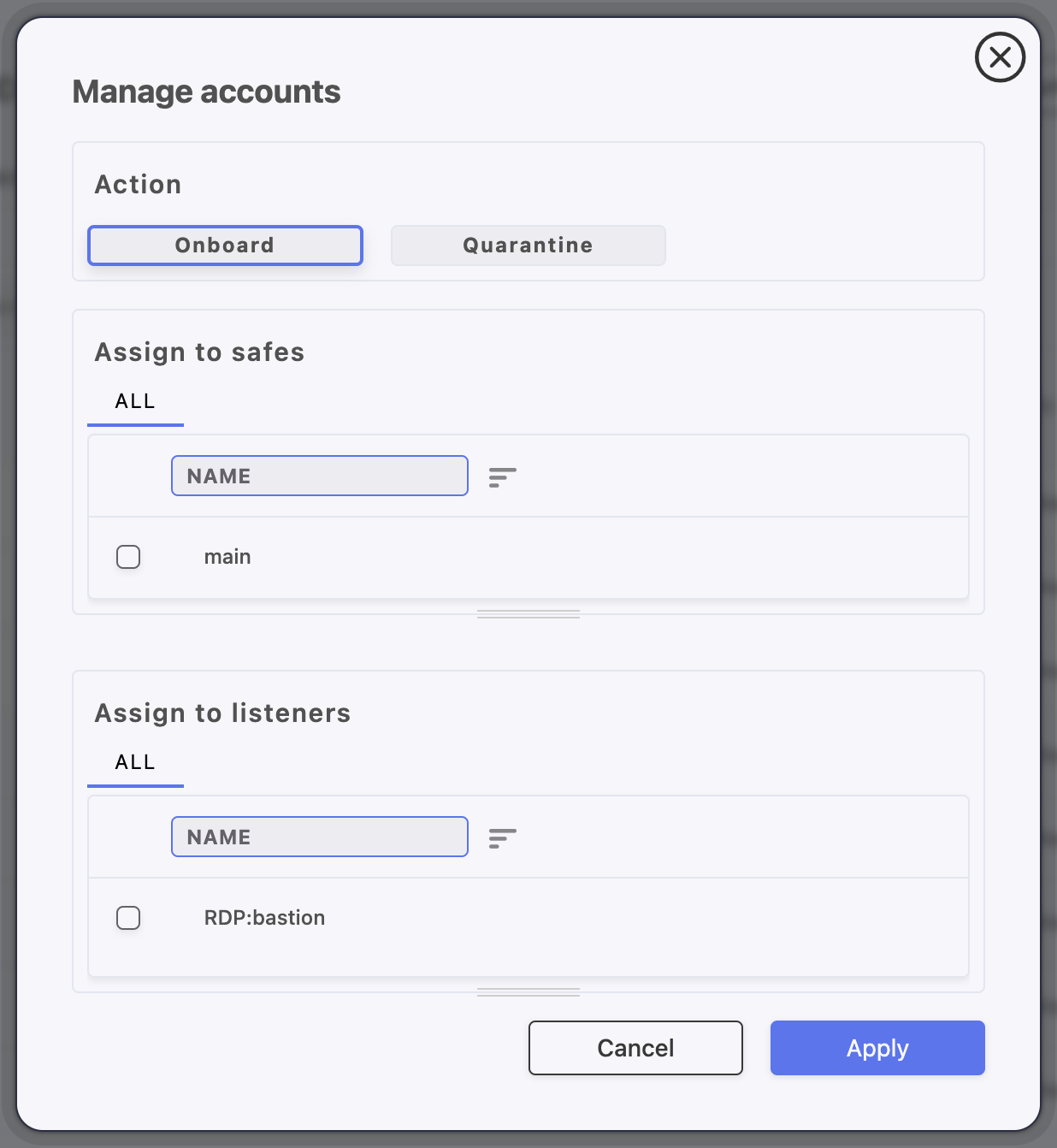Click the NAME filter field for listeners
Screen dimensions: 1057x1148
[319, 837]
